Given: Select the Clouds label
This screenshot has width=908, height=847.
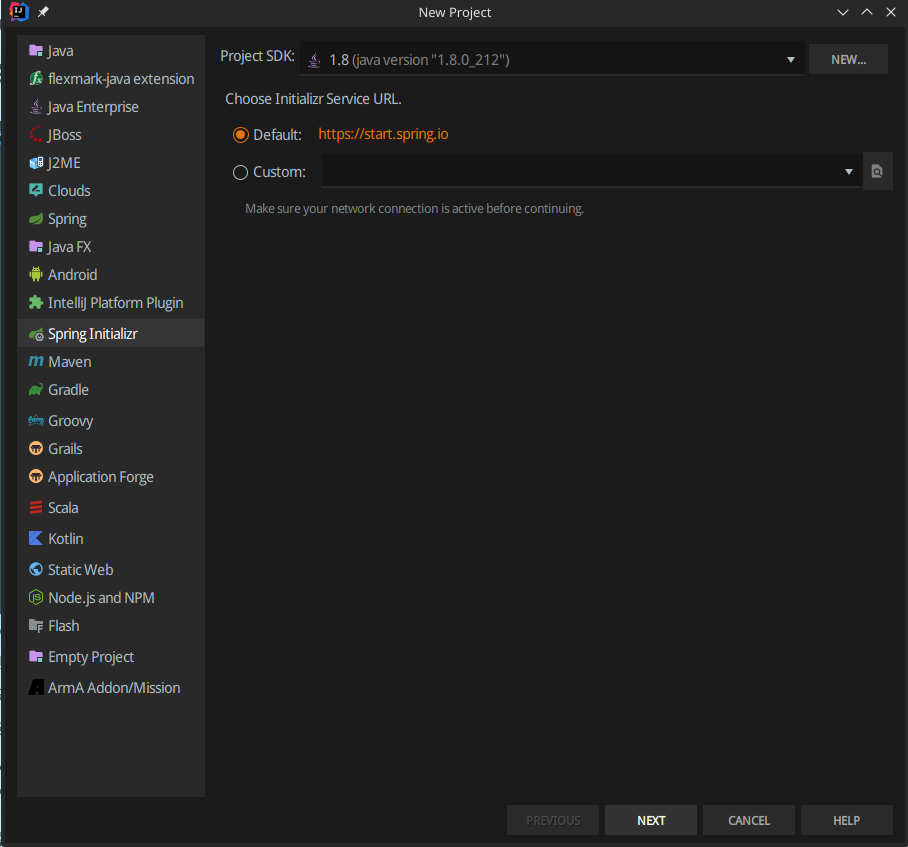Looking at the screenshot, I should click(69, 190).
